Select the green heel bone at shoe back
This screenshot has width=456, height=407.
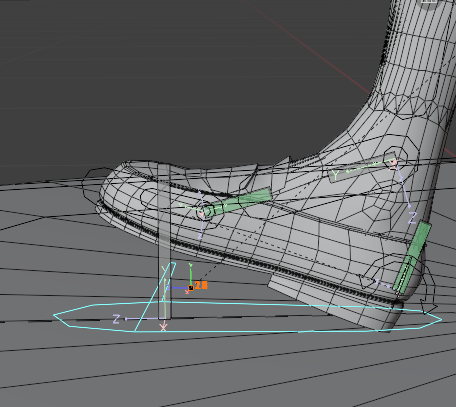click(x=412, y=258)
